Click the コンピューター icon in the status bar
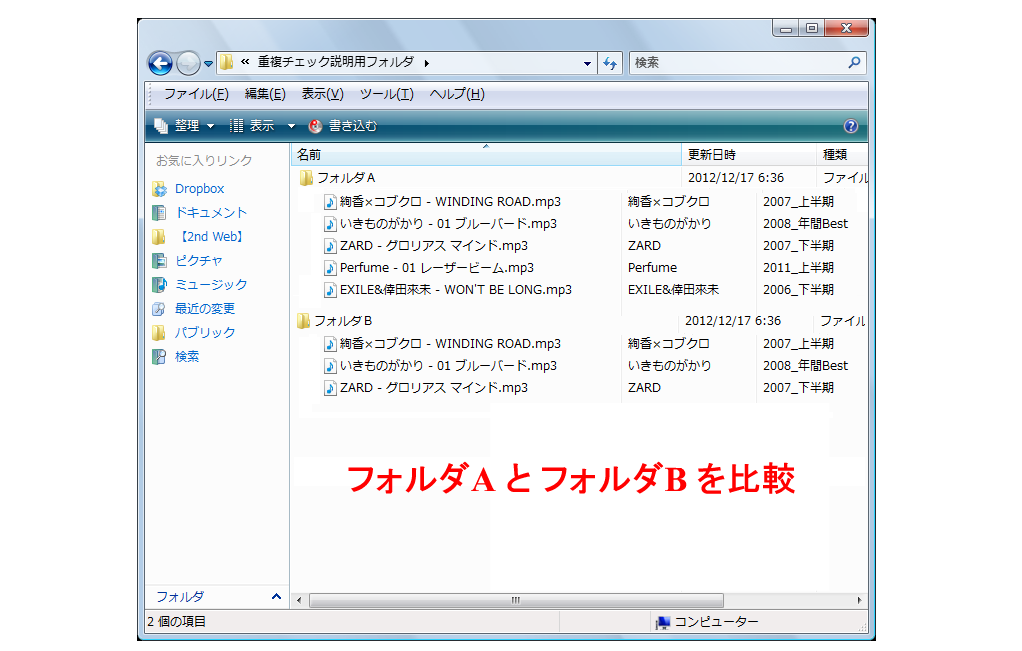1022x651 pixels. [661, 621]
